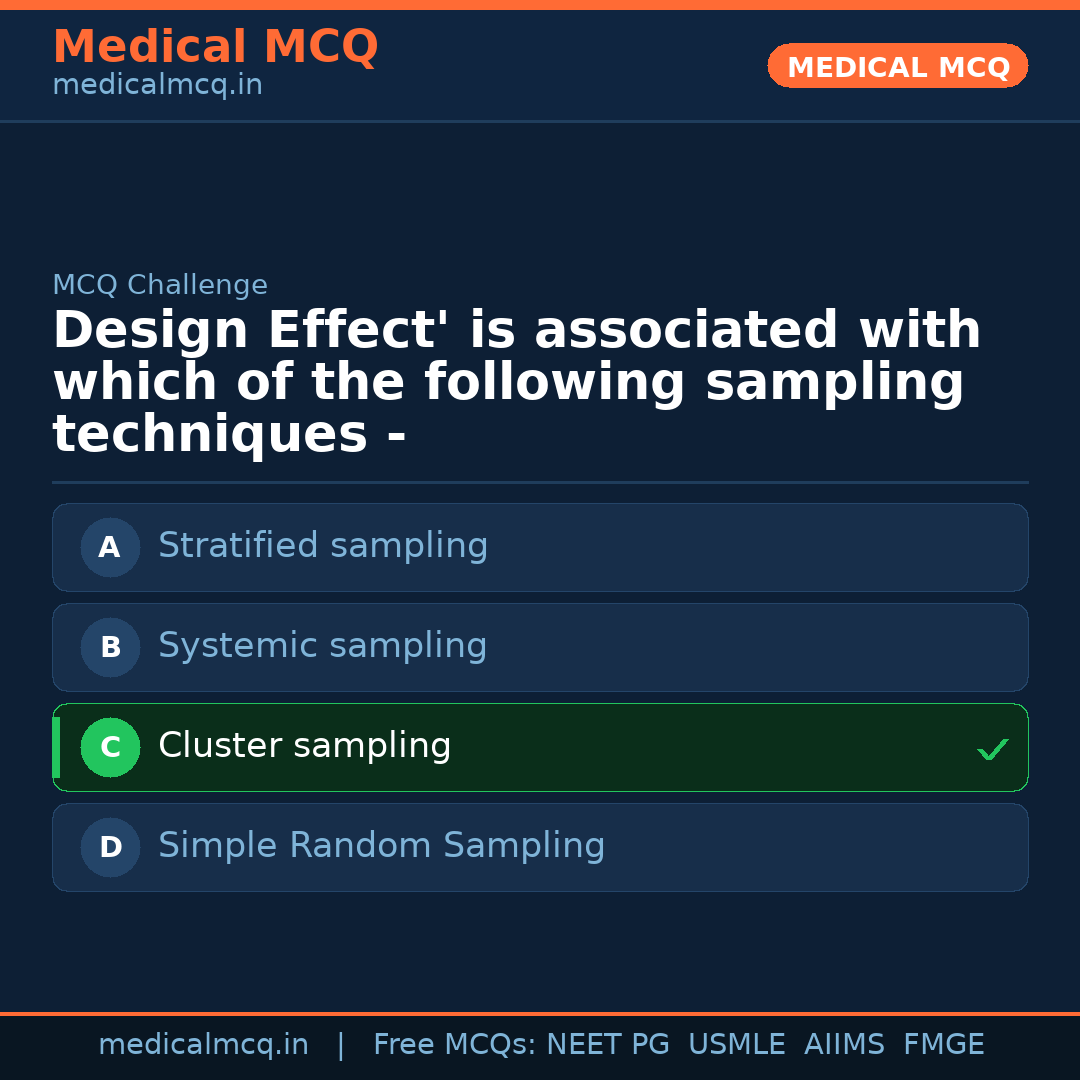Click medicalmcq.in in the footer

pos(204,1044)
